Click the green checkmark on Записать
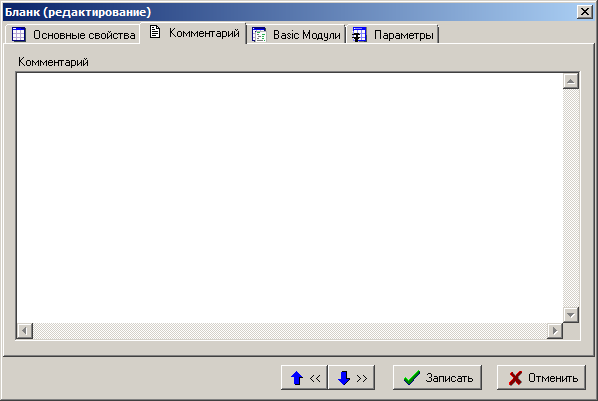The height and width of the screenshot is (401, 598). (412, 378)
